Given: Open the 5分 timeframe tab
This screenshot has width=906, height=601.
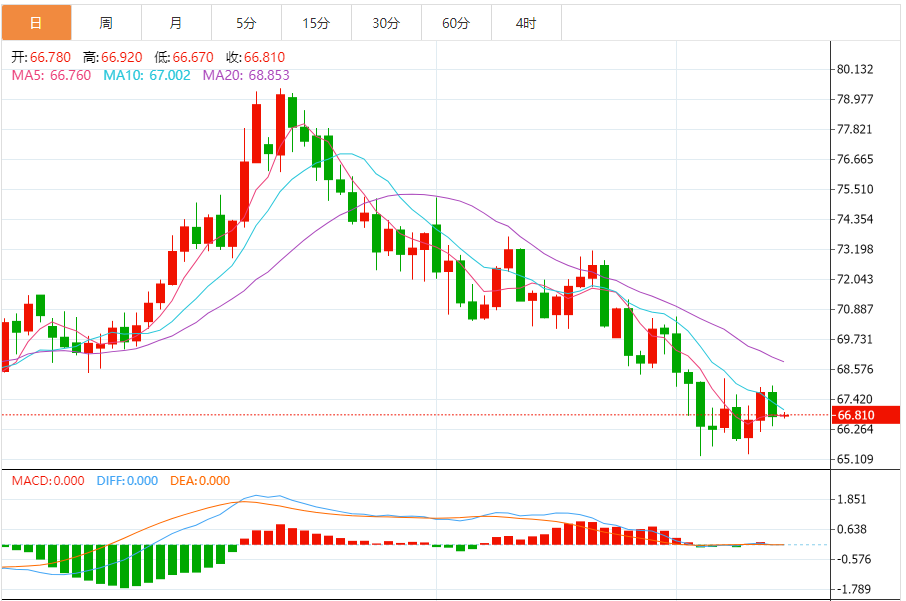Looking at the screenshot, I should coord(246,23).
